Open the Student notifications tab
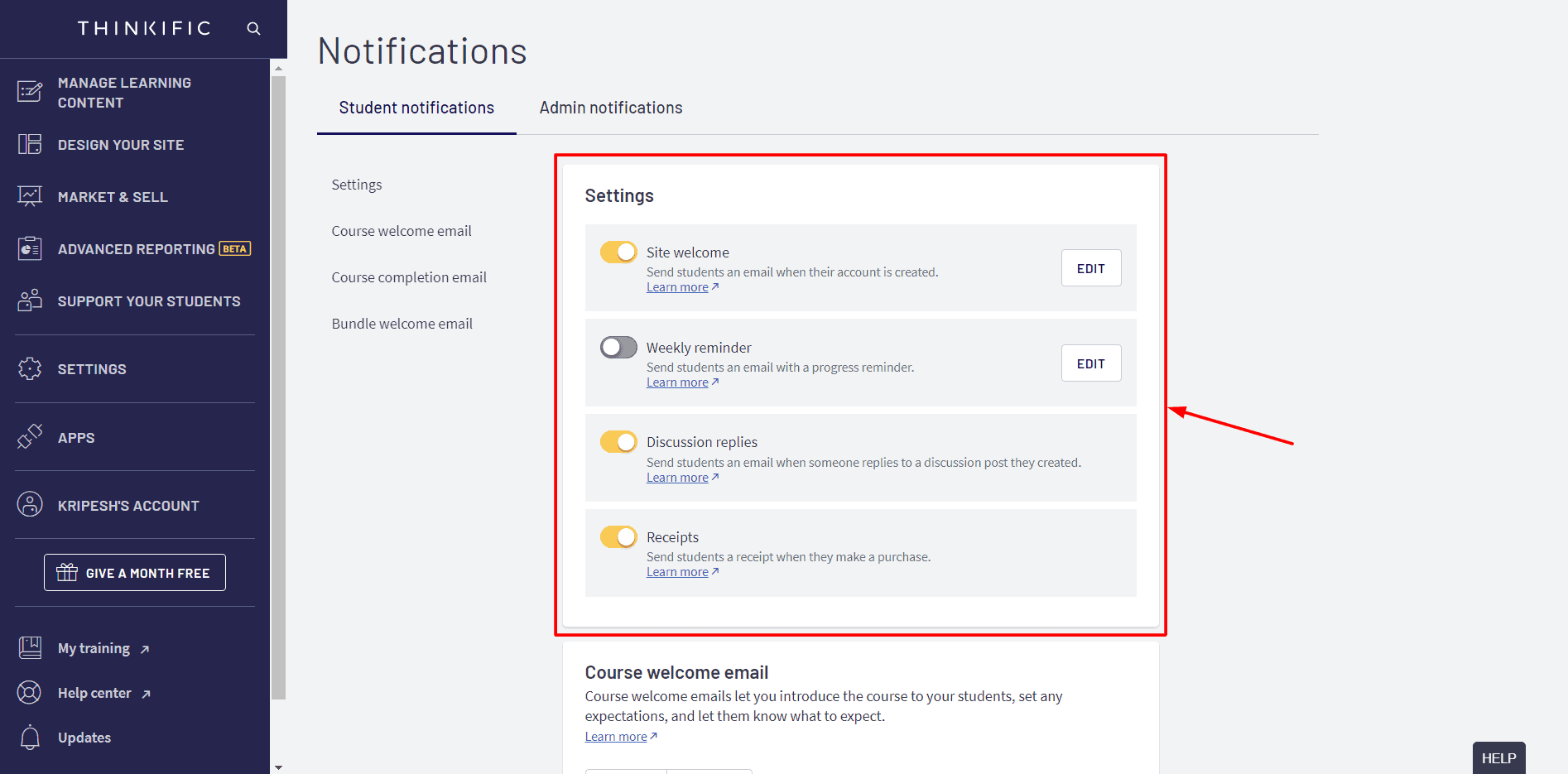Image resolution: width=1568 pixels, height=774 pixels. pyautogui.click(x=416, y=108)
